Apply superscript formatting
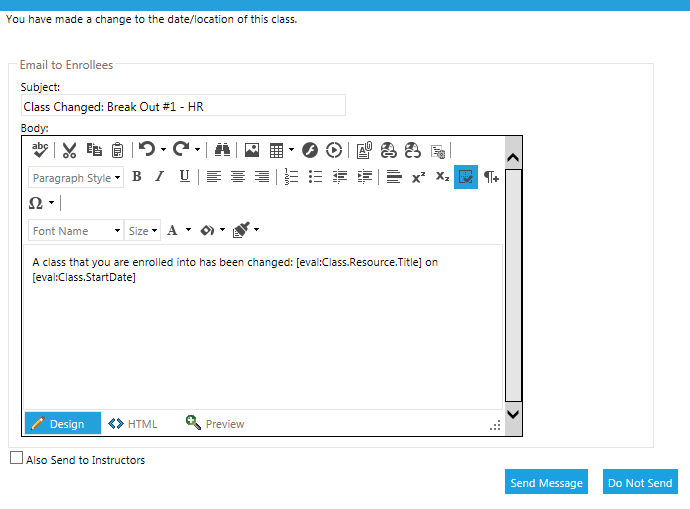 [x=418, y=177]
